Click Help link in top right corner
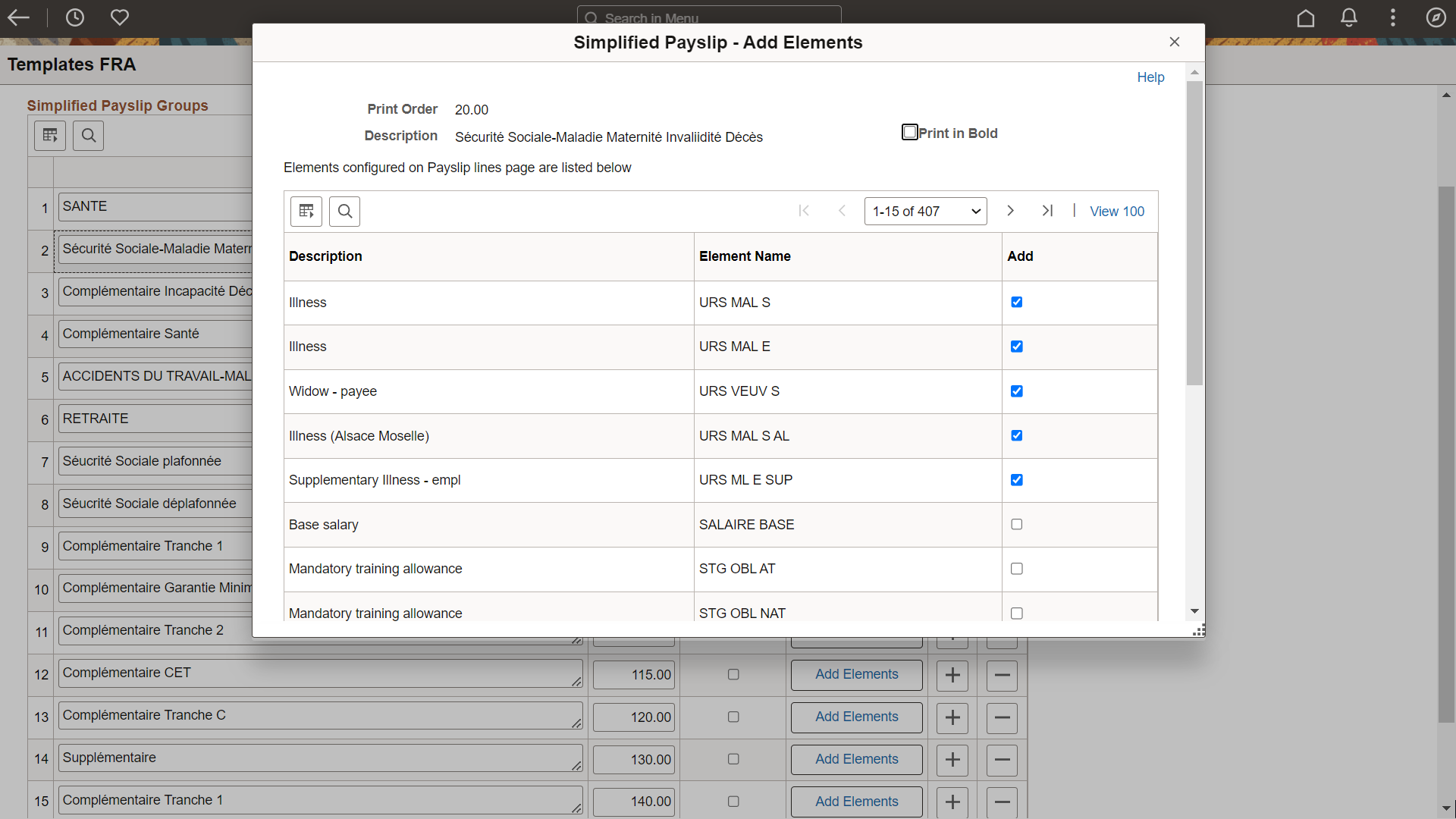 tap(1152, 77)
